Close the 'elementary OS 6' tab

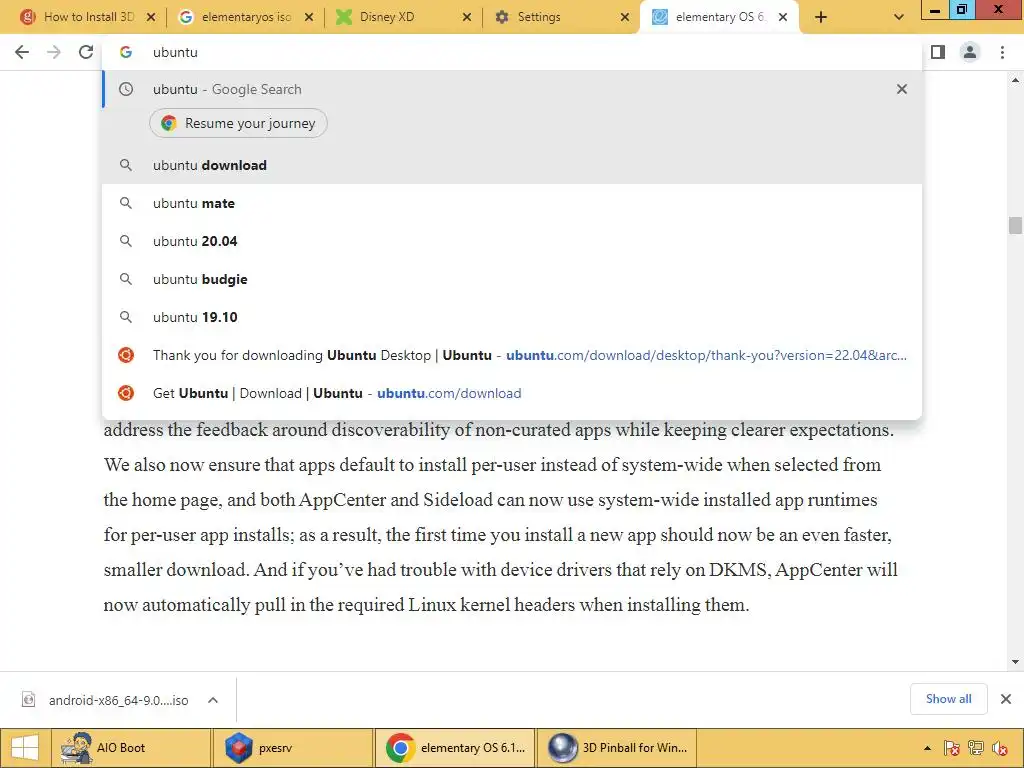[783, 18]
